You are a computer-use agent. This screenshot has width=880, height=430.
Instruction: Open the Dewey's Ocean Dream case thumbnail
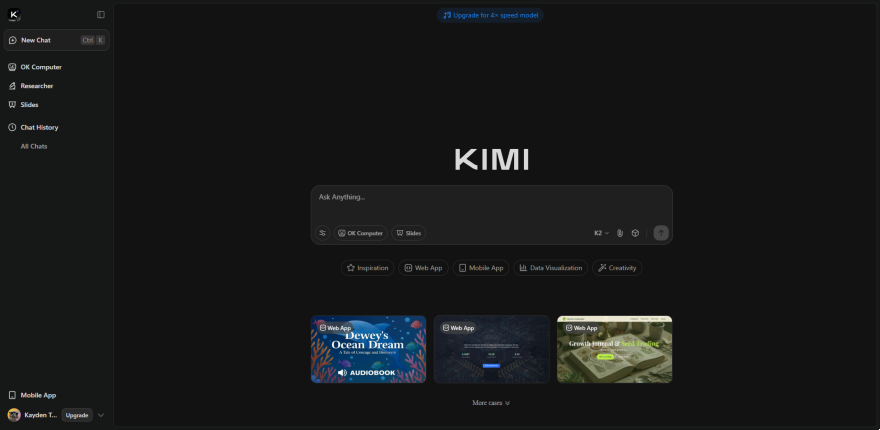click(369, 349)
